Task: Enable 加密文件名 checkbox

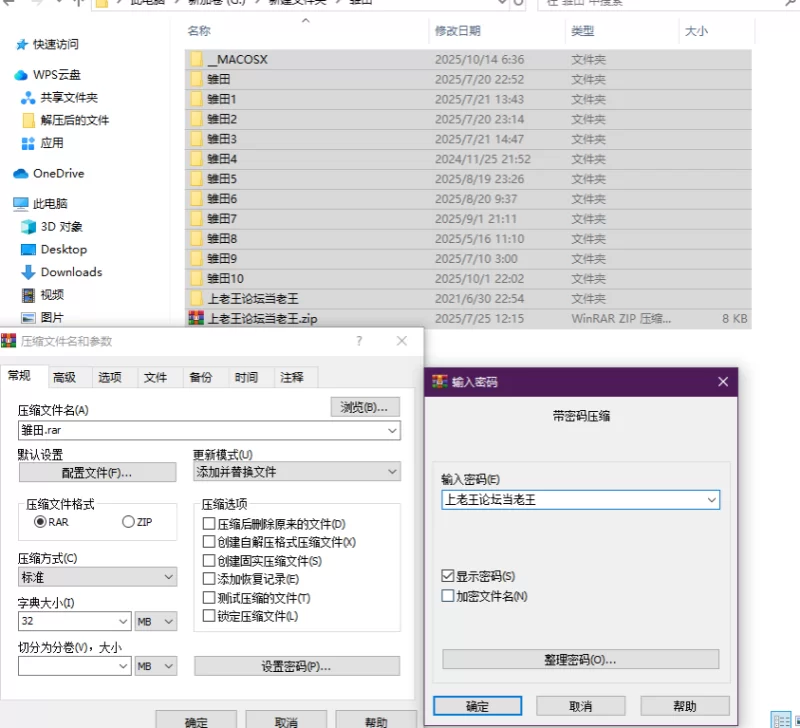Action: [447, 596]
